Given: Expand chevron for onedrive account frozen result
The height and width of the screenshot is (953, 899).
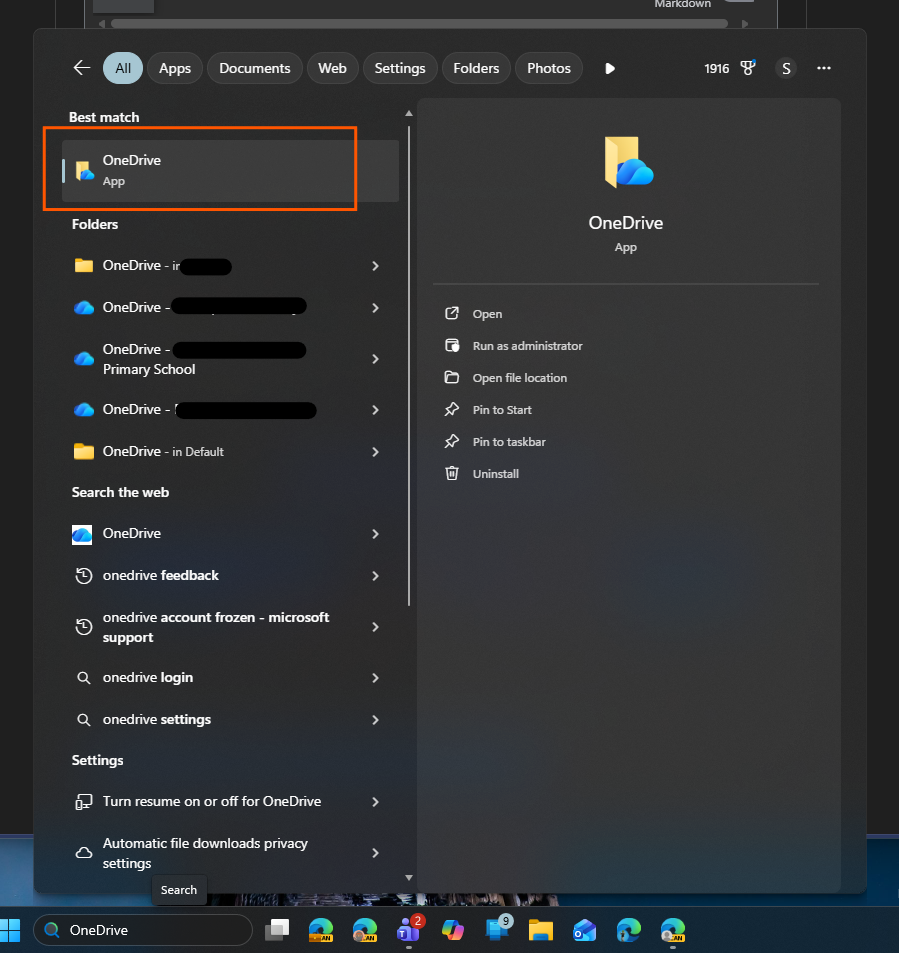Looking at the screenshot, I should point(376,627).
